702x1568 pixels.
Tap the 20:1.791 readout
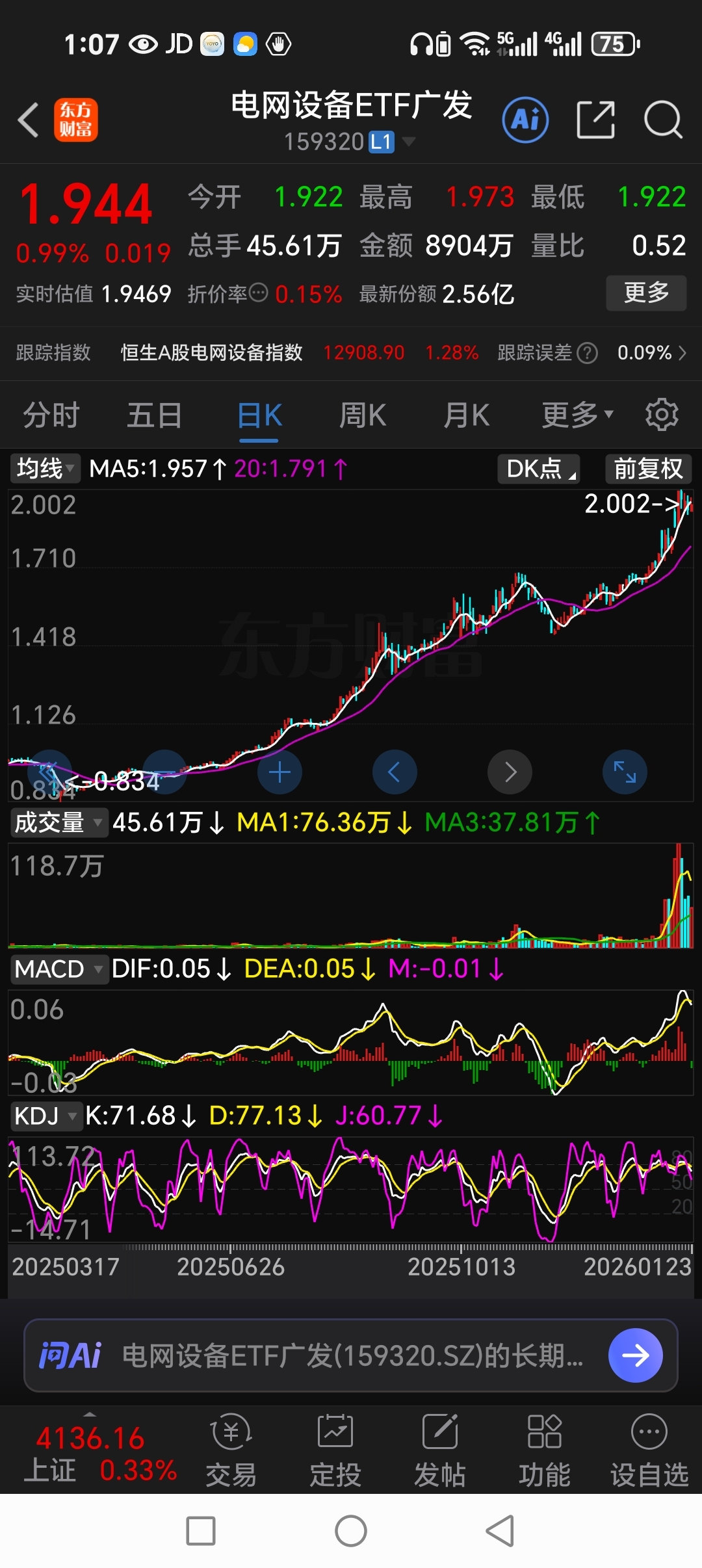[x=291, y=469]
